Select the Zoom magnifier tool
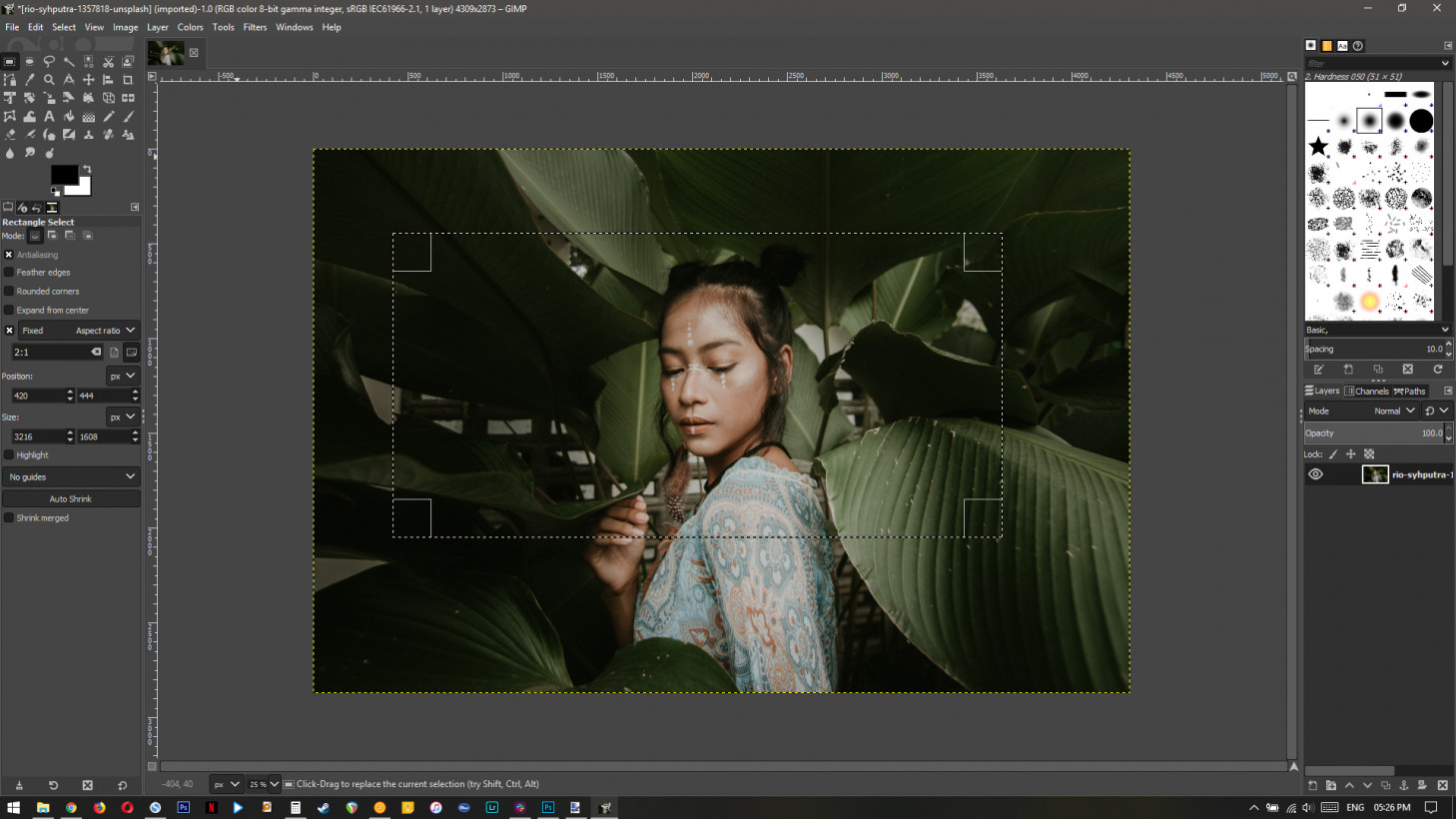Viewport: 1456px width, 819px height. pyautogui.click(x=49, y=80)
